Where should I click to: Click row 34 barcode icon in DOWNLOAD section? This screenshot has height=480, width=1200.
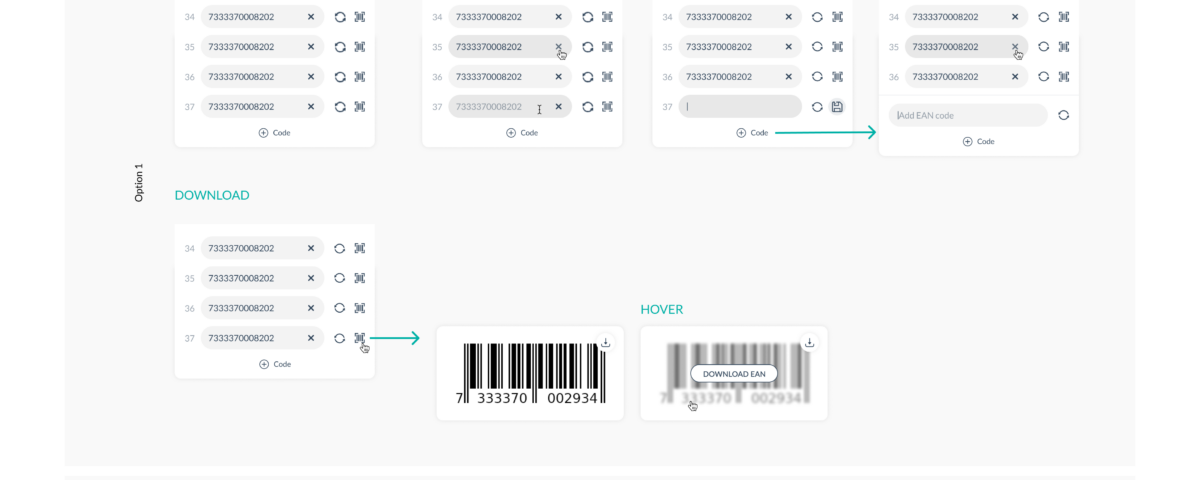pos(360,248)
